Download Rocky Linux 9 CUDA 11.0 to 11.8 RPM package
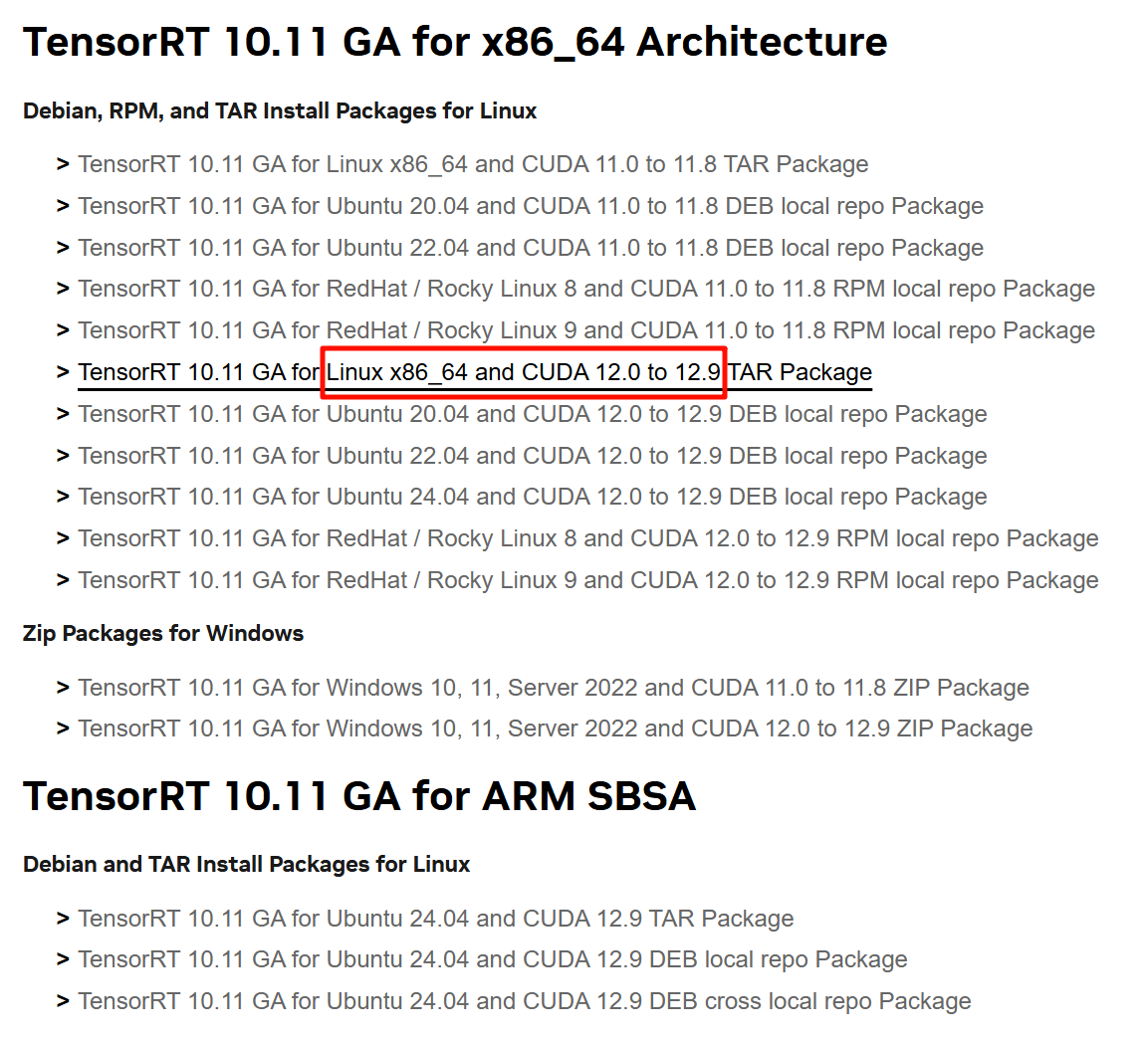The height and width of the screenshot is (1040, 1148). click(x=586, y=330)
